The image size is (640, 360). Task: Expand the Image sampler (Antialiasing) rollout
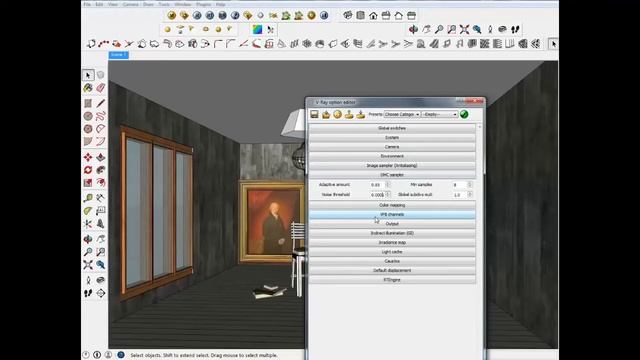(x=392, y=166)
